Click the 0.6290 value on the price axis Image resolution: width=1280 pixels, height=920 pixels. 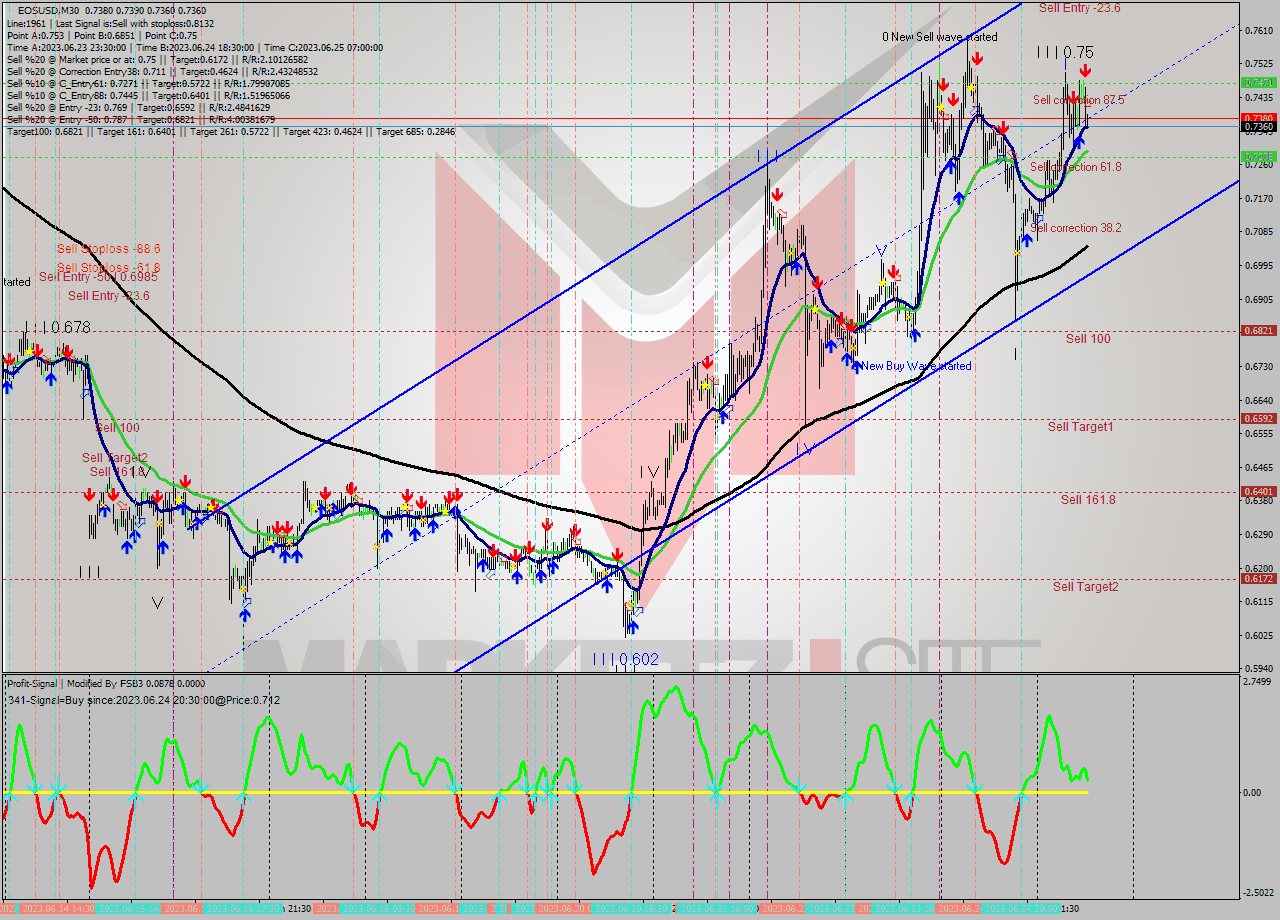[1257, 534]
